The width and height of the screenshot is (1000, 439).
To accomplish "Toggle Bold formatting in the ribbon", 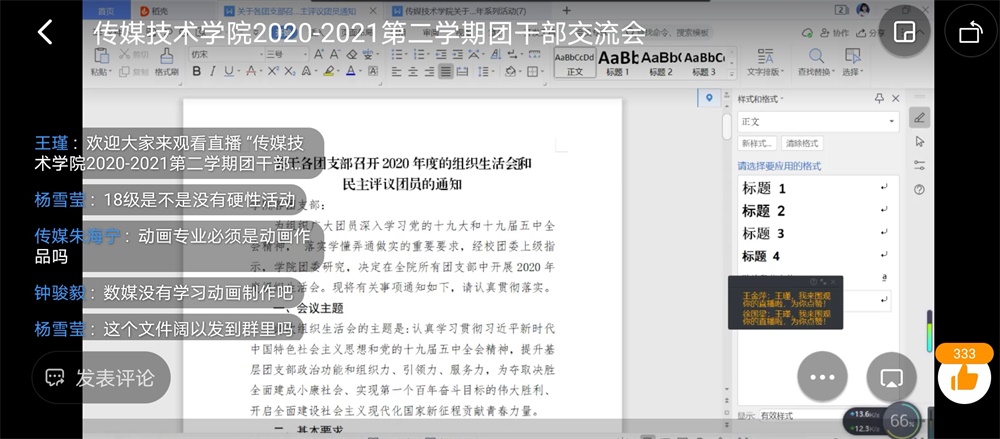I will [197, 72].
